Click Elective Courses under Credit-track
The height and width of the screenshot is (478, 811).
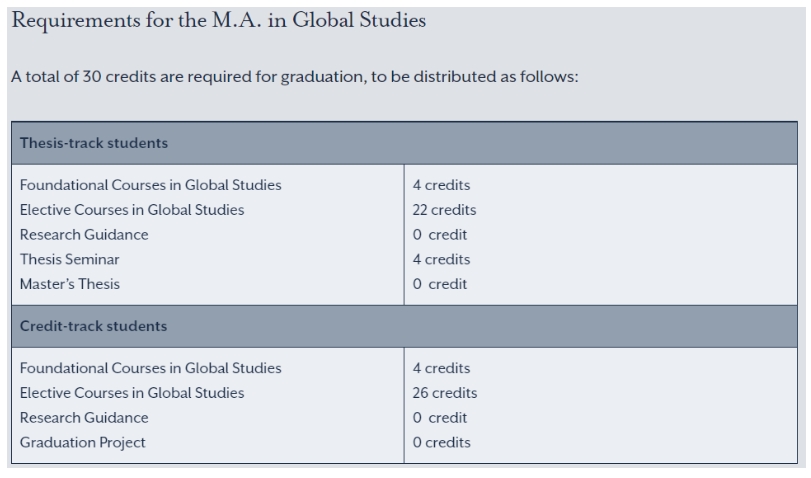point(132,393)
